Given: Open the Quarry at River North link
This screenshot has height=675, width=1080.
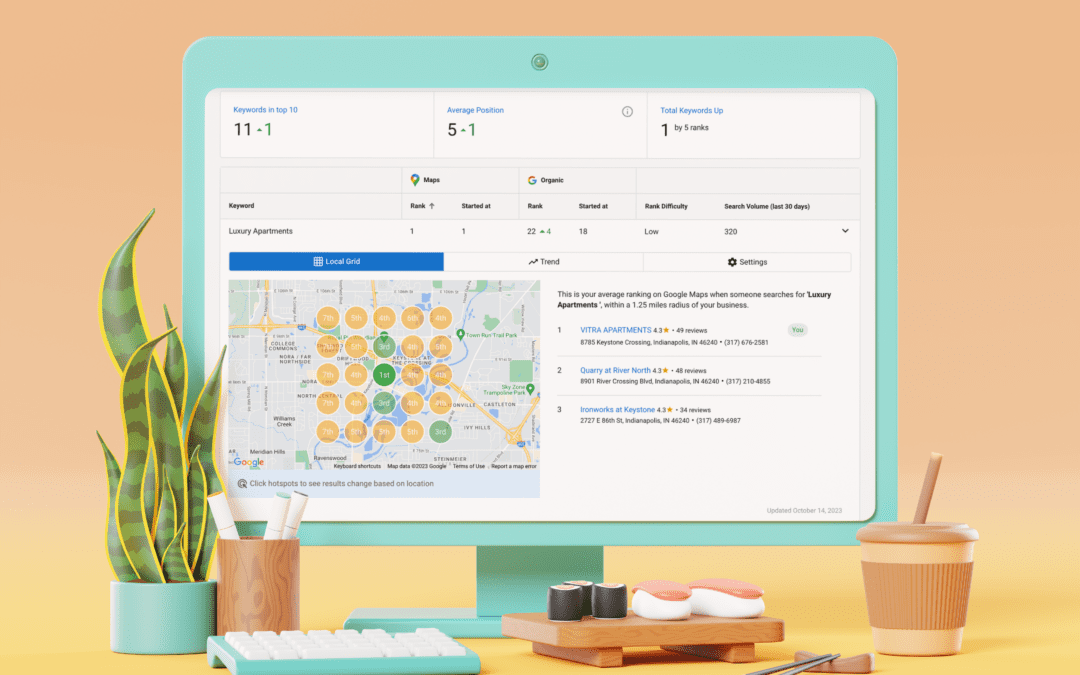Looking at the screenshot, I should (615, 370).
